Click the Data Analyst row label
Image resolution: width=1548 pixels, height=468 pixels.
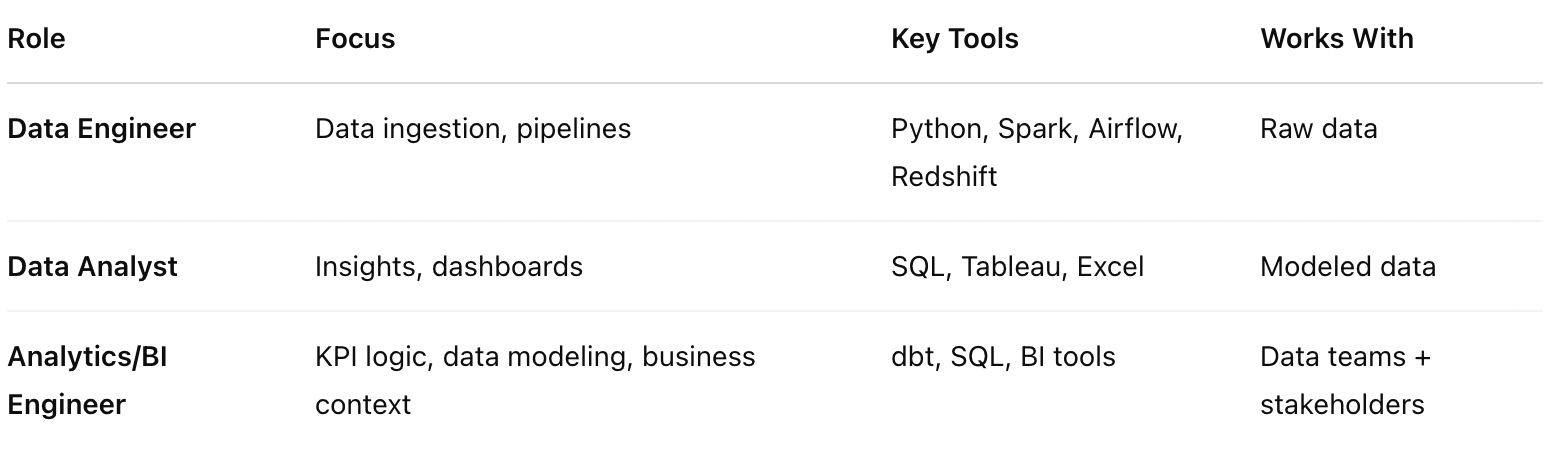click(92, 267)
